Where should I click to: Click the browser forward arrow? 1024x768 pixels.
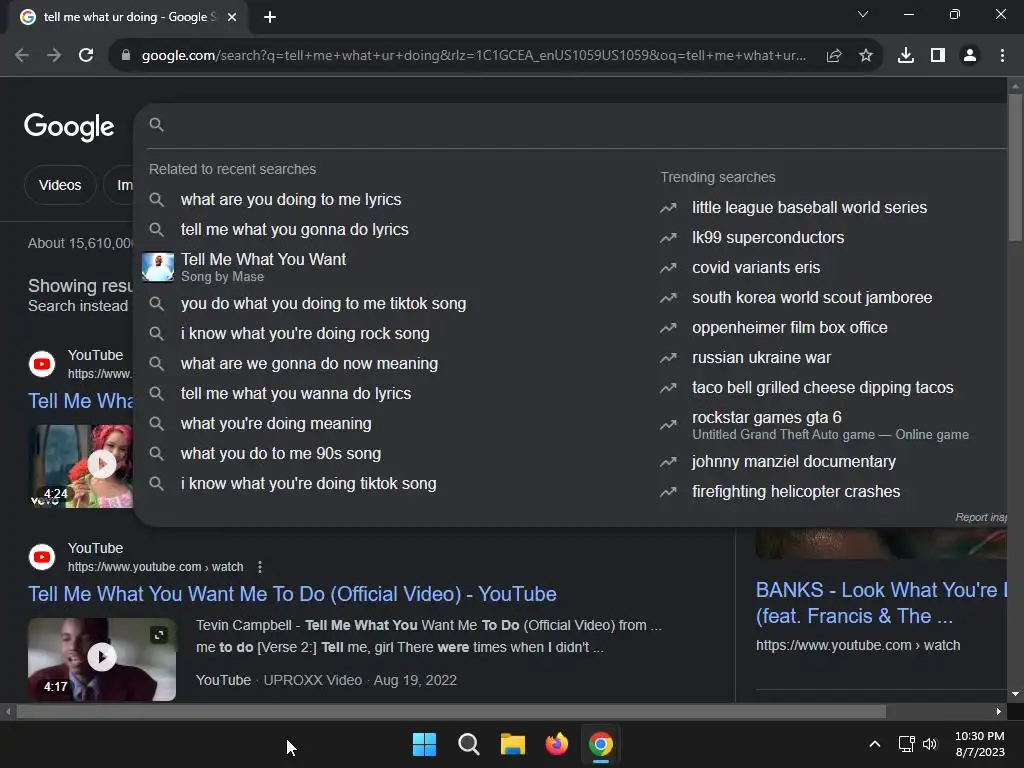54,56
